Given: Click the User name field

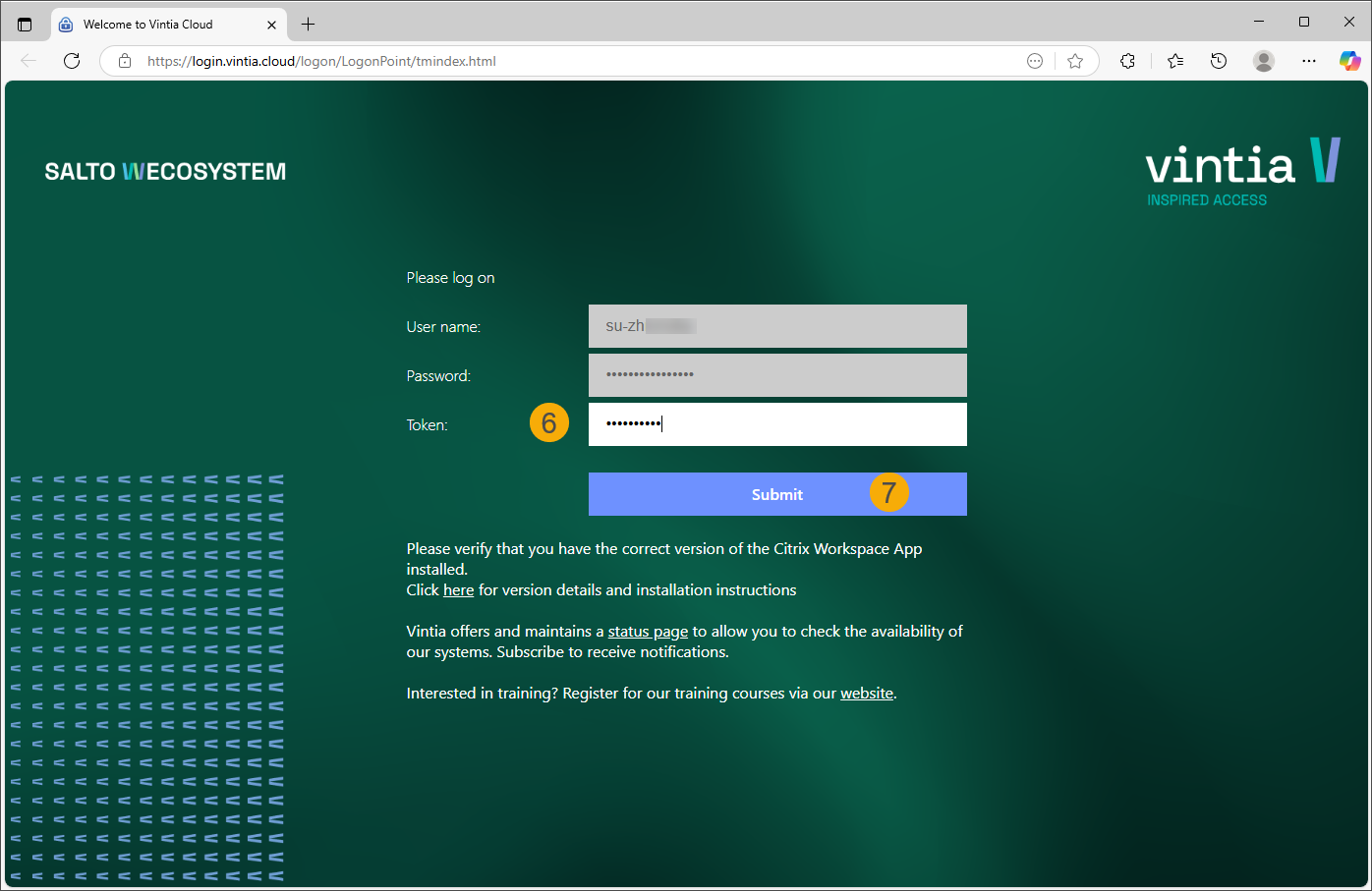Looking at the screenshot, I should [x=777, y=326].
